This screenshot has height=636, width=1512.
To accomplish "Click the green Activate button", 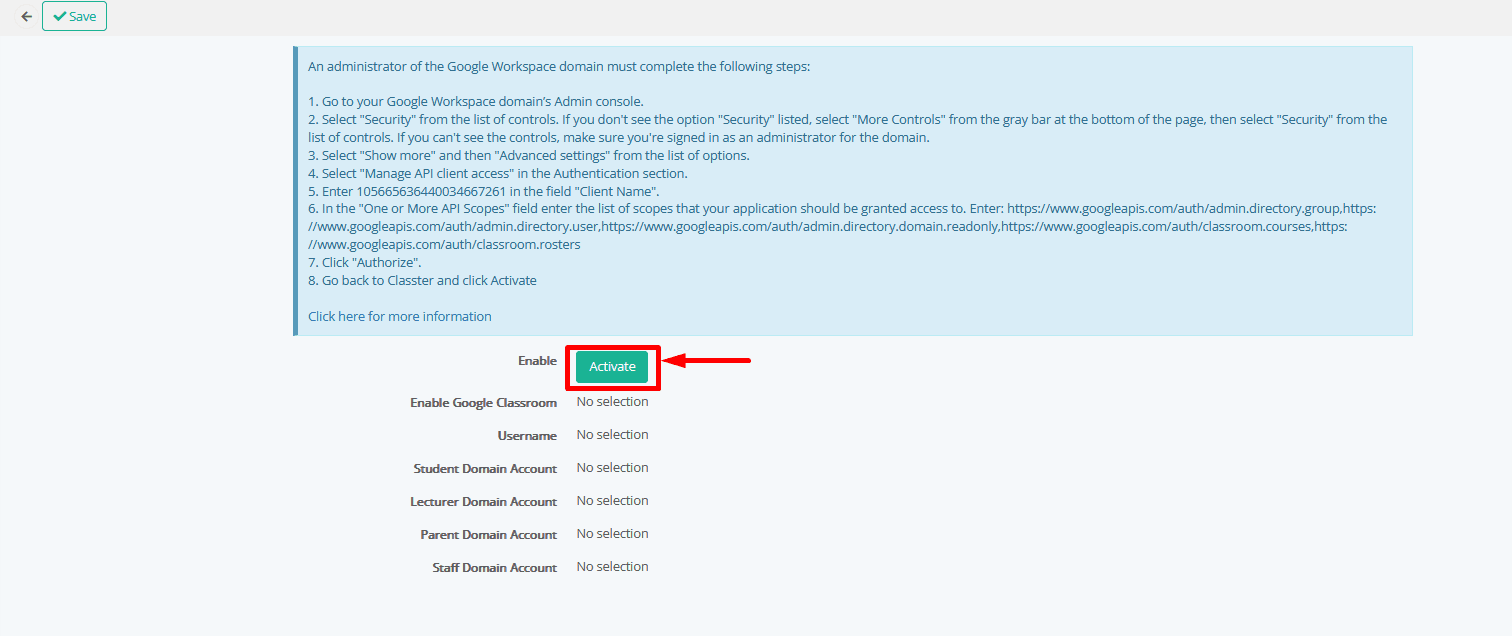I will pyautogui.click(x=612, y=367).
